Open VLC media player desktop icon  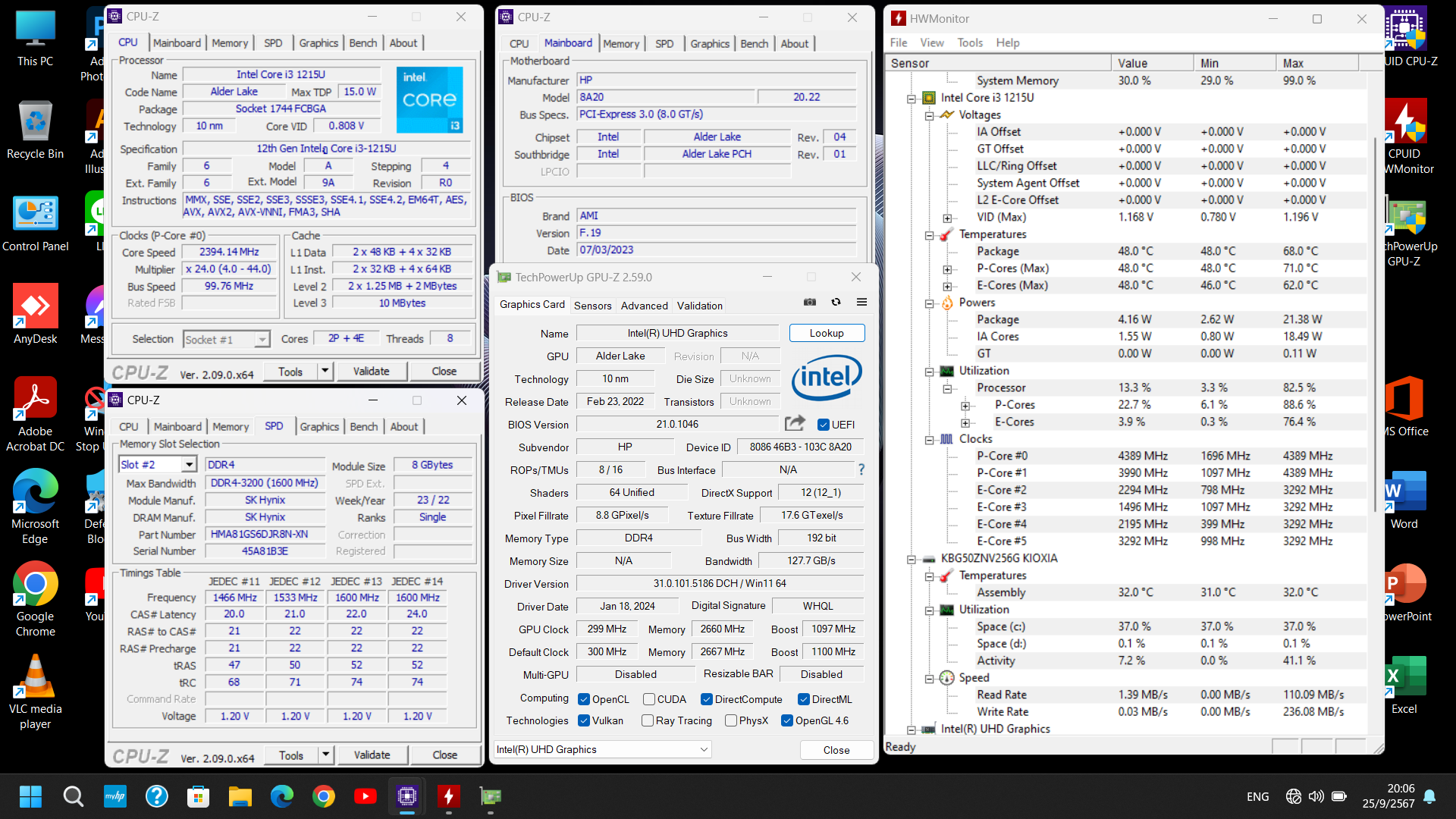click(35, 692)
